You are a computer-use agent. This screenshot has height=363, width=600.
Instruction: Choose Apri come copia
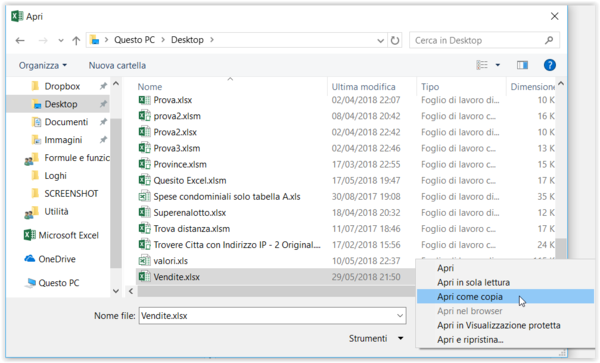pos(470,297)
